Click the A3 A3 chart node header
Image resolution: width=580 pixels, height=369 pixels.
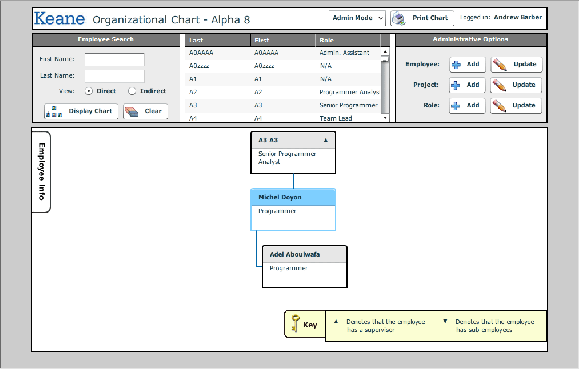pos(293,140)
